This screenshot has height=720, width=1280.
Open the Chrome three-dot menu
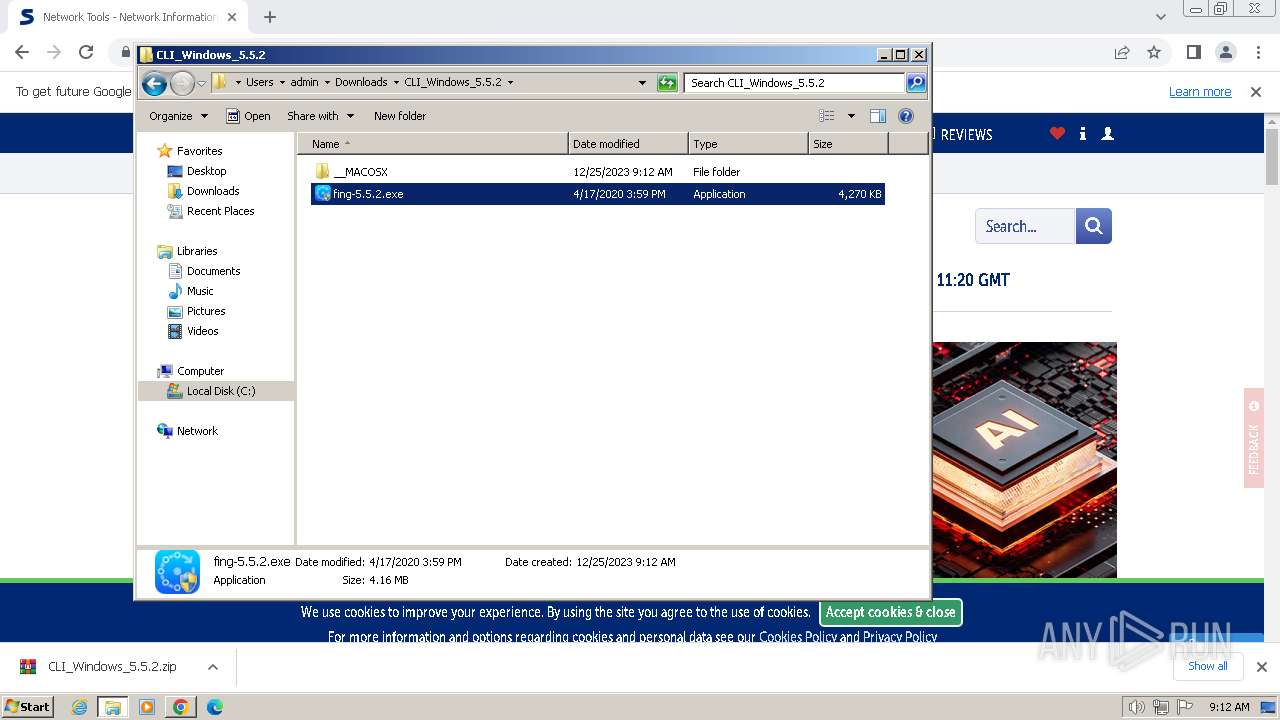click(1257, 52)
